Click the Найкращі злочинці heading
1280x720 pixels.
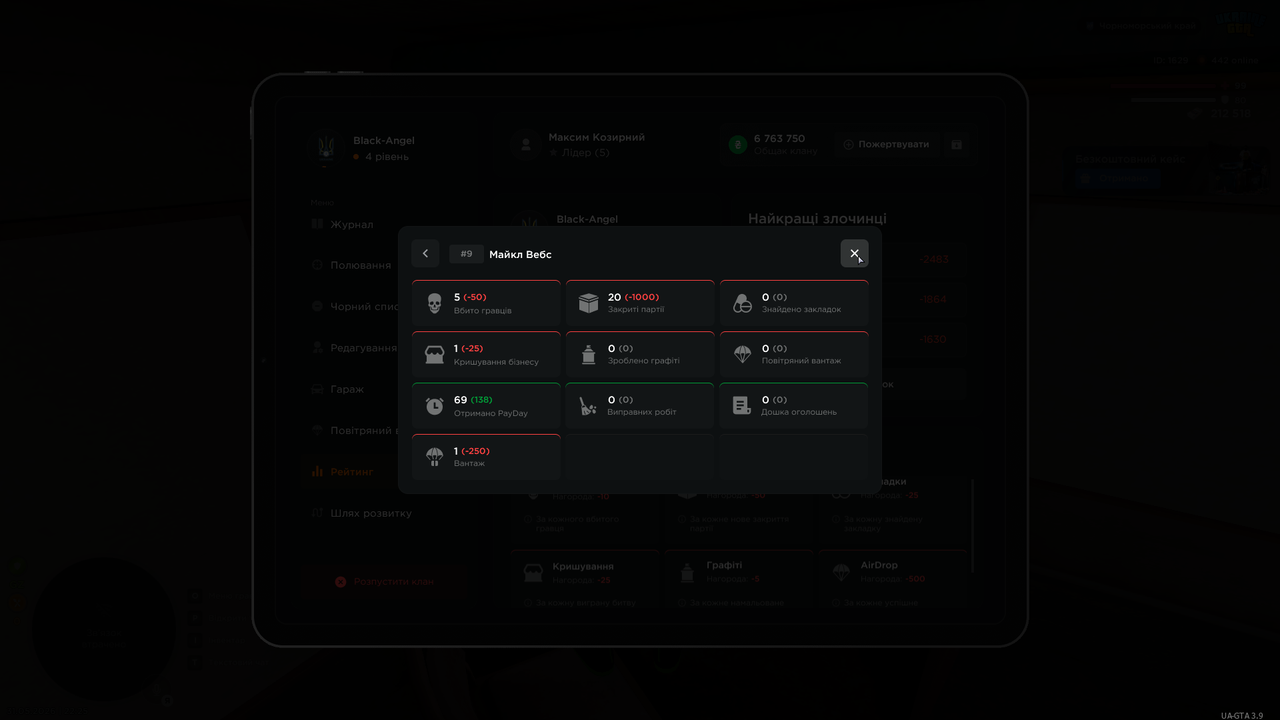[x=817, y=219]
